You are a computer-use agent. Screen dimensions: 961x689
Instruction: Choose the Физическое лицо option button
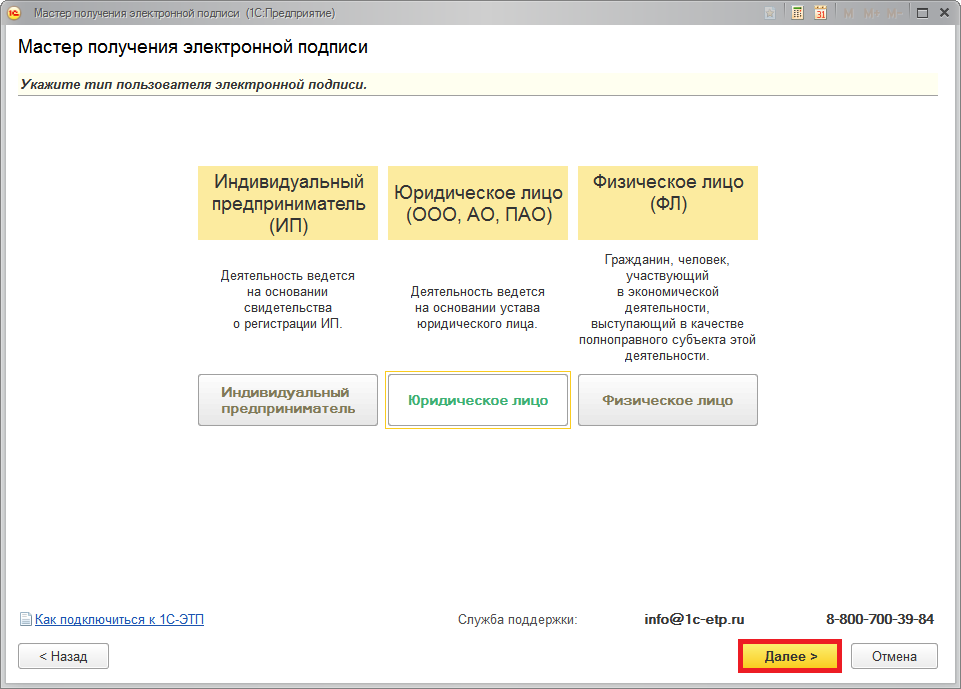pos(668,400)
